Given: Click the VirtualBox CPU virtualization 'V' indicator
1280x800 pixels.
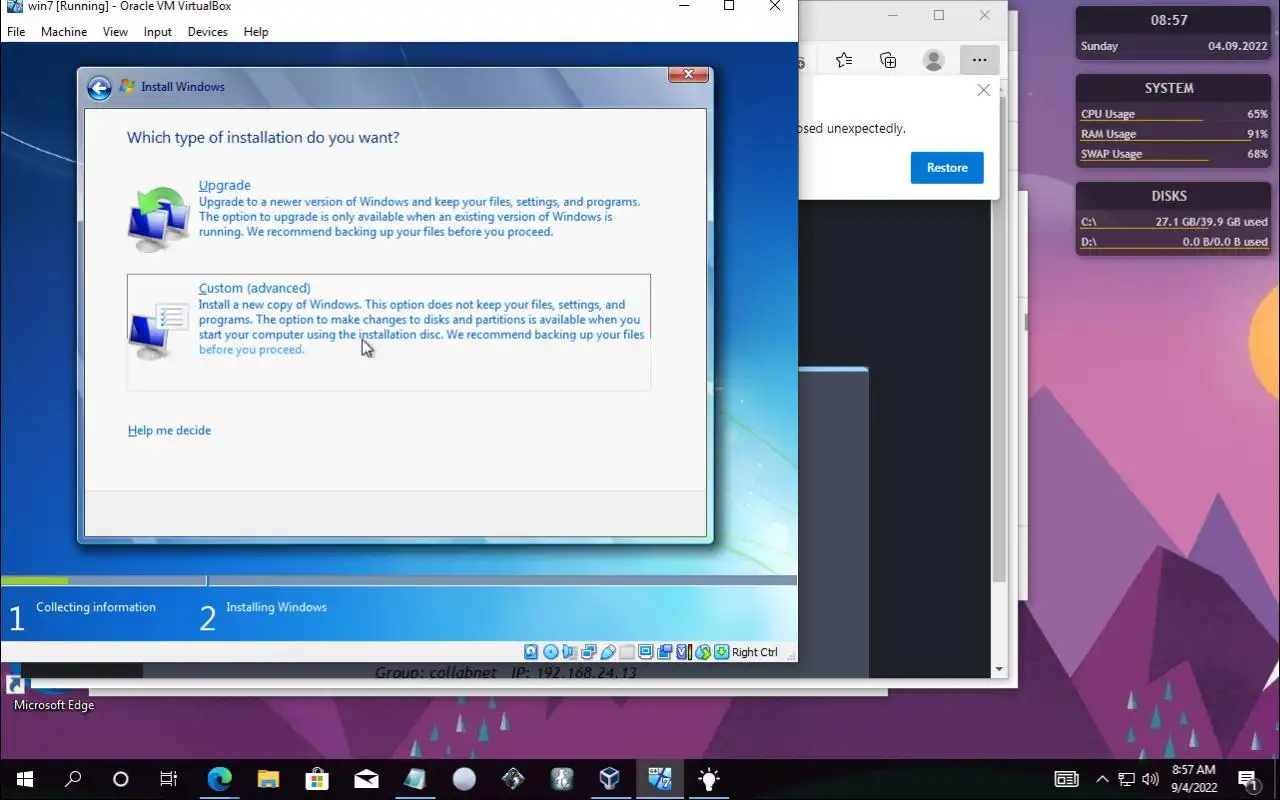Looking at the screenshot, I should (x=684, y=652).
